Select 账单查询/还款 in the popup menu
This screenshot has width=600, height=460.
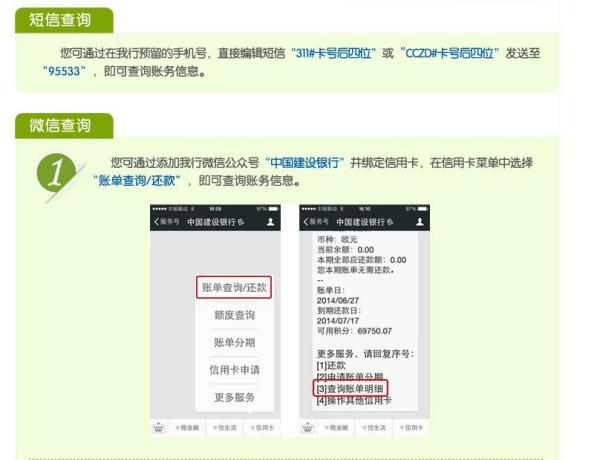[234, 287]
